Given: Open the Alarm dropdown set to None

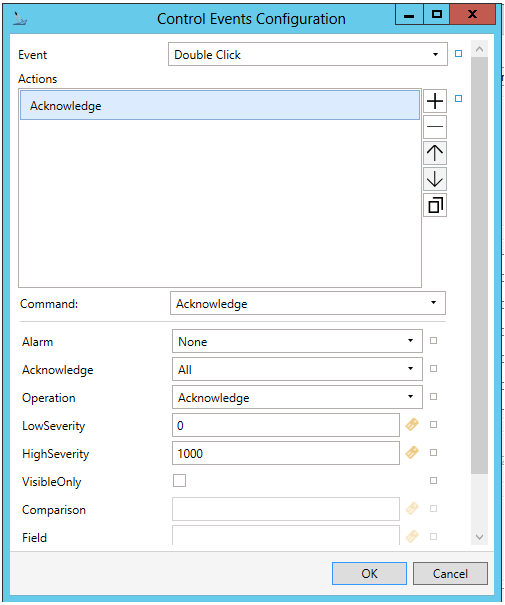Looking at the screenshot, I should click(x=297, y=341).
